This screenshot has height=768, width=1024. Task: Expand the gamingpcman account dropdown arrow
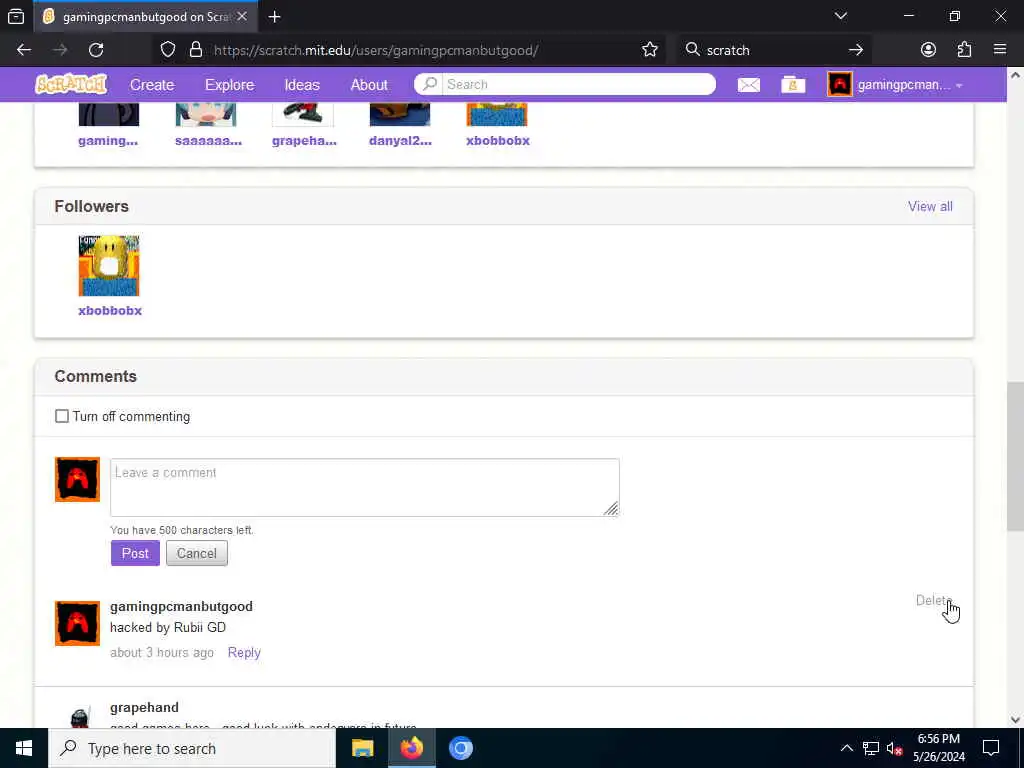[959, 86]
